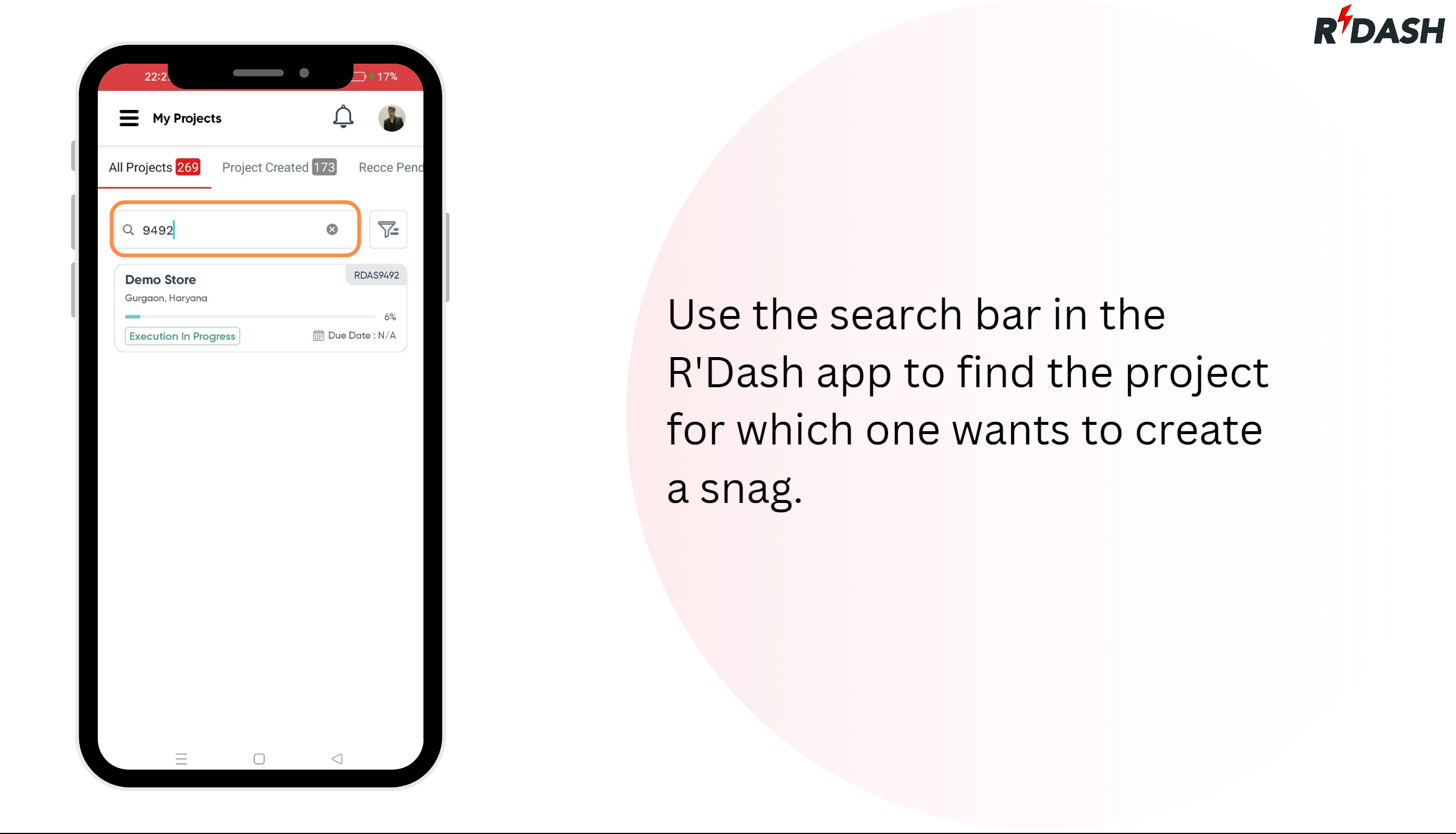
Task: Open the Demo Store project card
Action: tap(261, 305)
